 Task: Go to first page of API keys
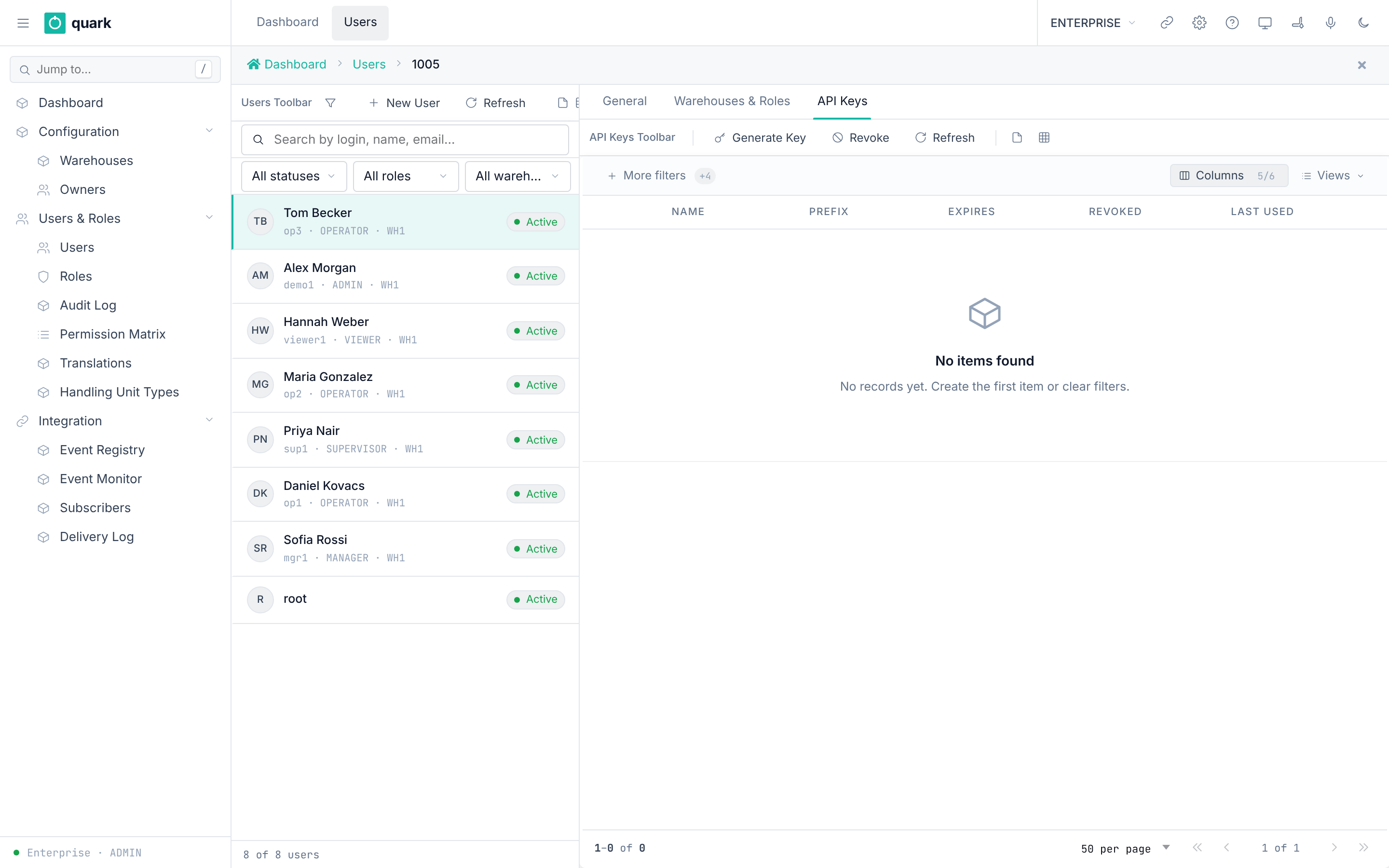point(1197,847)
